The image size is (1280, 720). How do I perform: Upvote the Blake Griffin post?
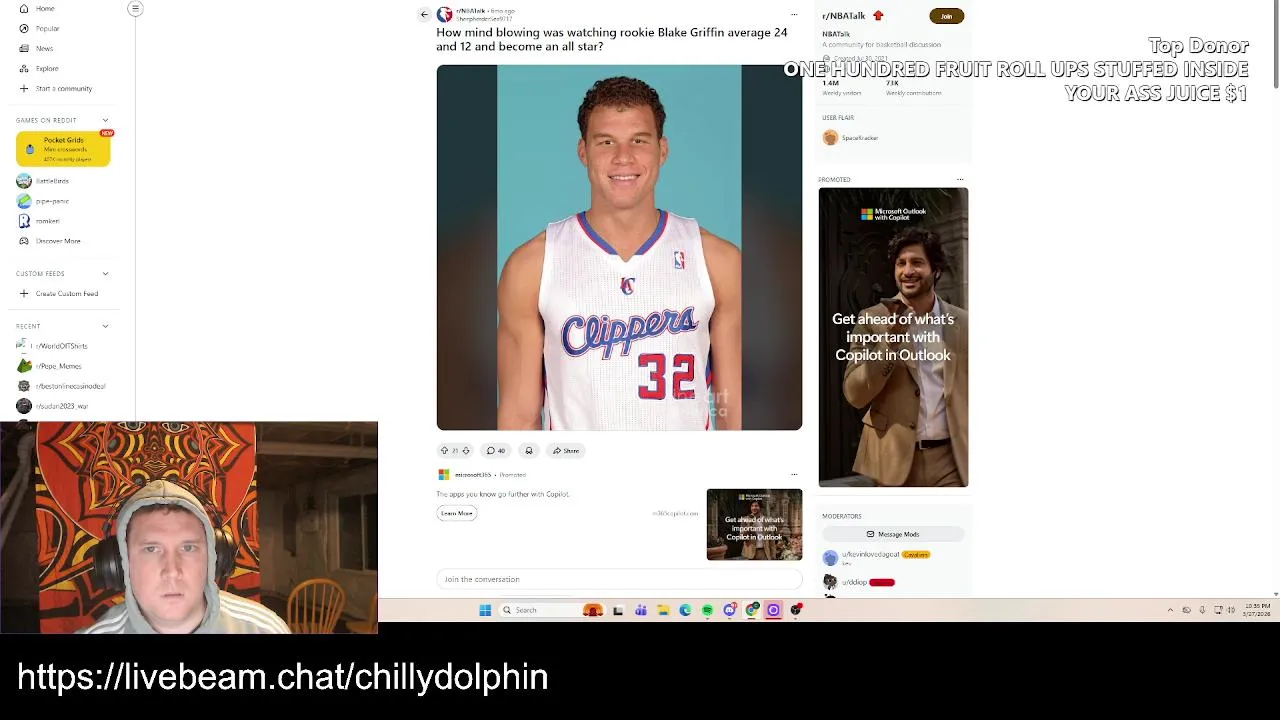tap(444, 451)
